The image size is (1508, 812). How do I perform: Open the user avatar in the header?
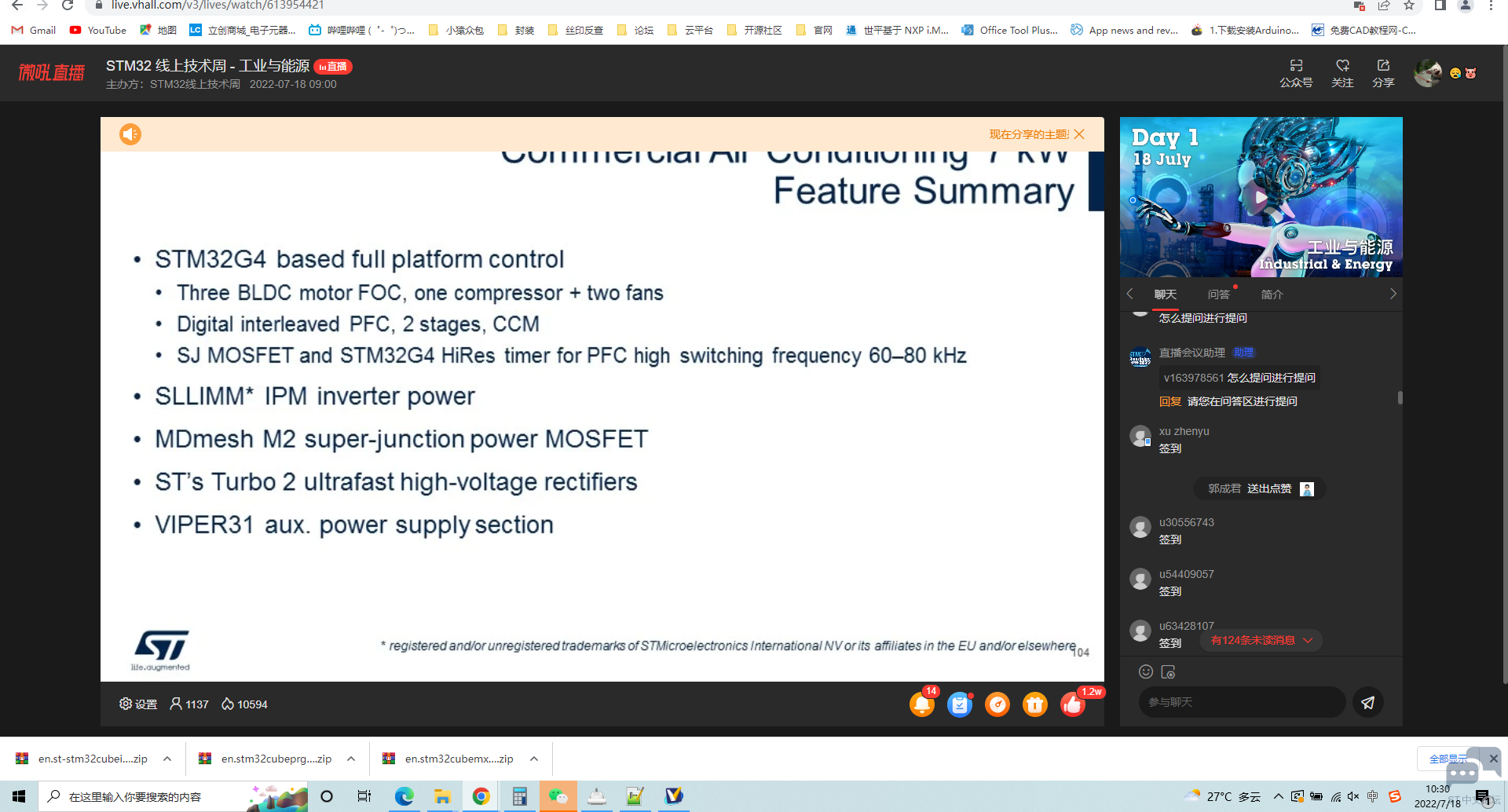[x=1428, y=73]
